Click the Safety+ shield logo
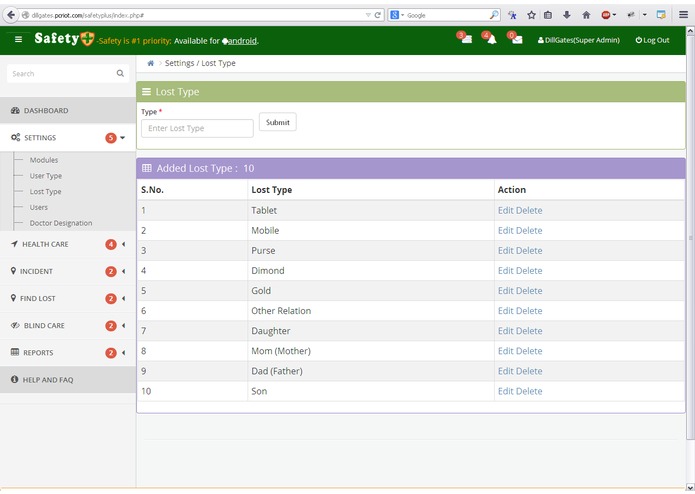Image resolution: width=695 pixels, height=494 pixels. coord(87,39)
